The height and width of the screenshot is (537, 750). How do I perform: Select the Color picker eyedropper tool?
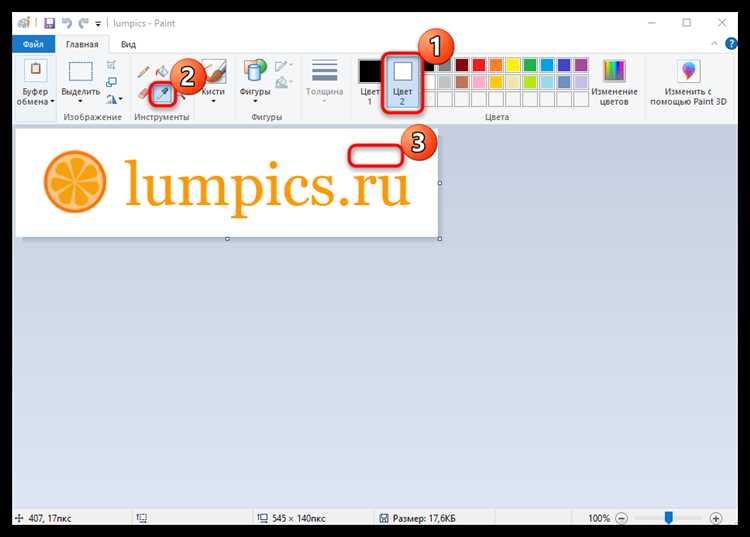[x=163, y=94]
